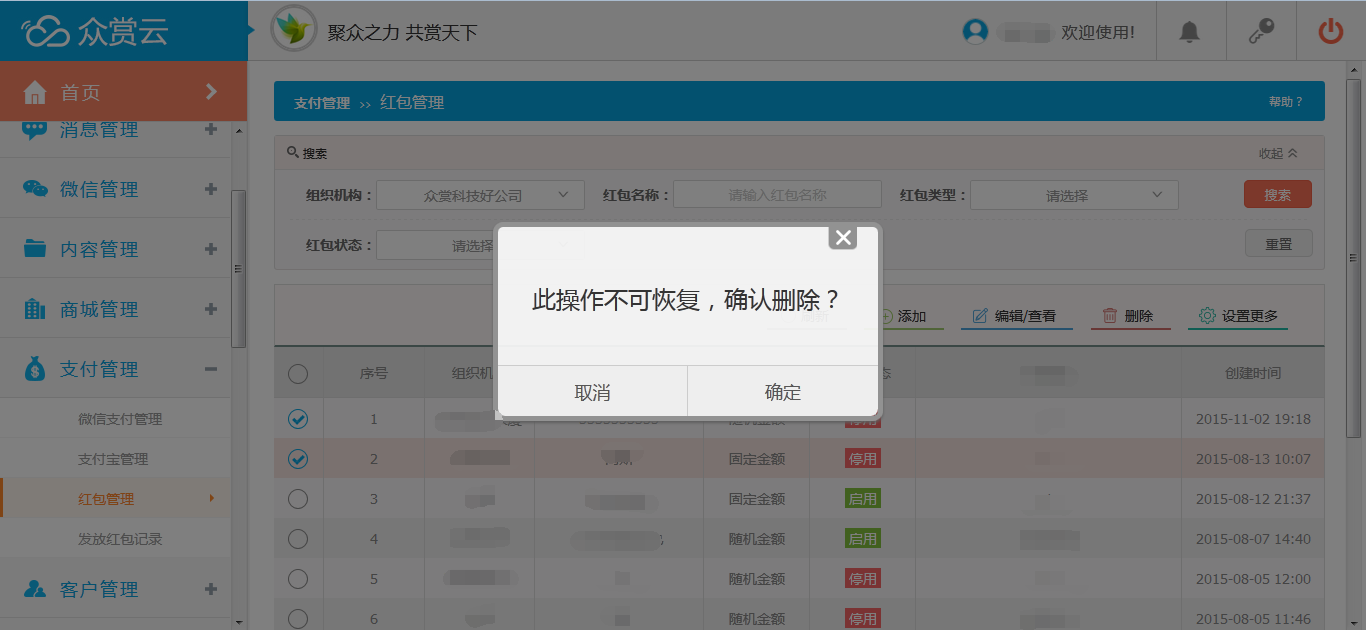This screenshot has width=1366, height=630.
Task: Click the 重置 reset button
Action: pyautogui.click(x=1278, y=244)
